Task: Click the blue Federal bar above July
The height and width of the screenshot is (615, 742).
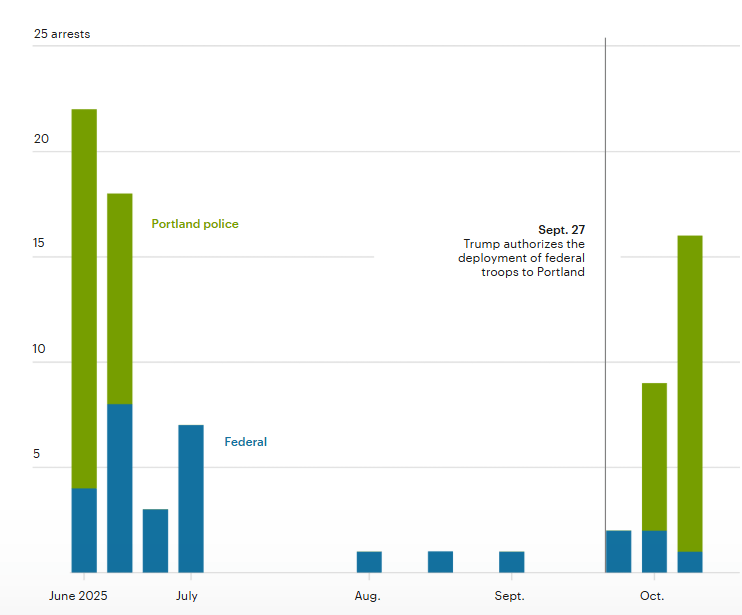Action: tap(191, 498)
